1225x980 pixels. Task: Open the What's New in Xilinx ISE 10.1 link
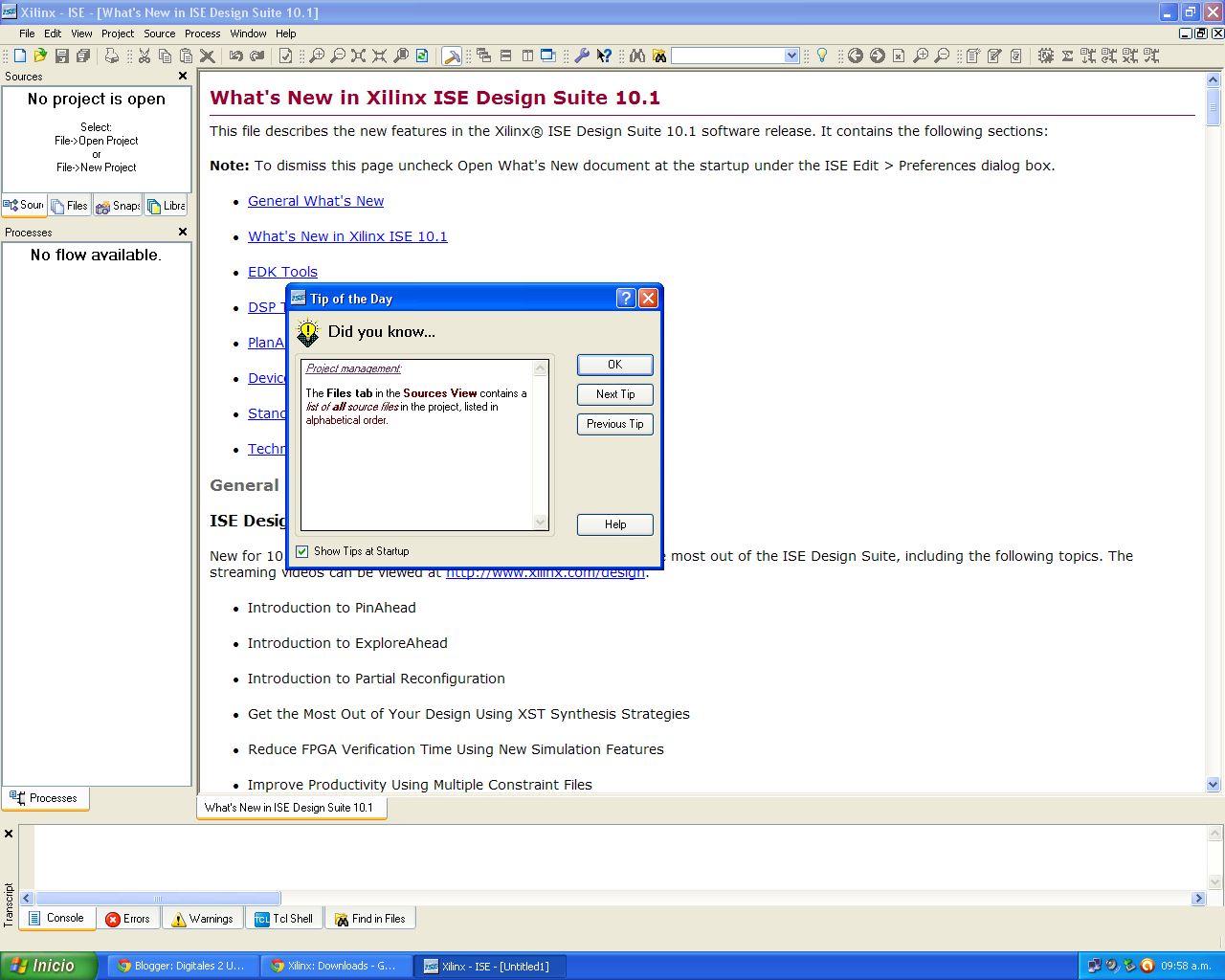347,236
